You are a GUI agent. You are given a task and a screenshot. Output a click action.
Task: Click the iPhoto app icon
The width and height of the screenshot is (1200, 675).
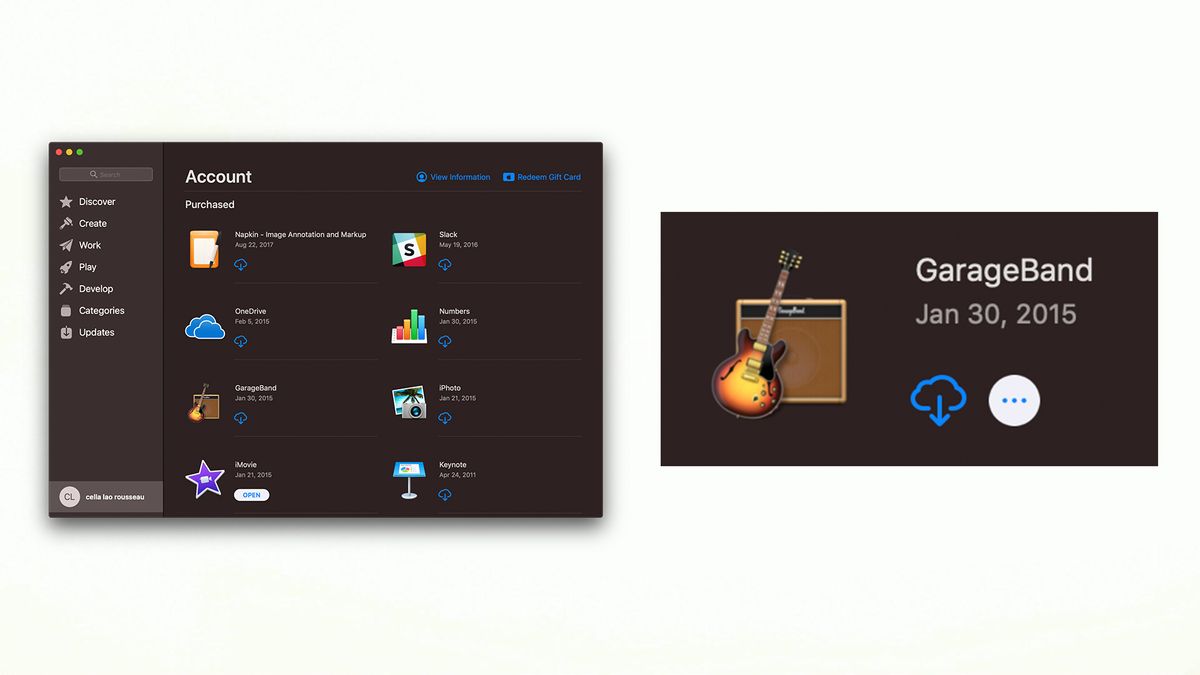(x=409, y=401)
